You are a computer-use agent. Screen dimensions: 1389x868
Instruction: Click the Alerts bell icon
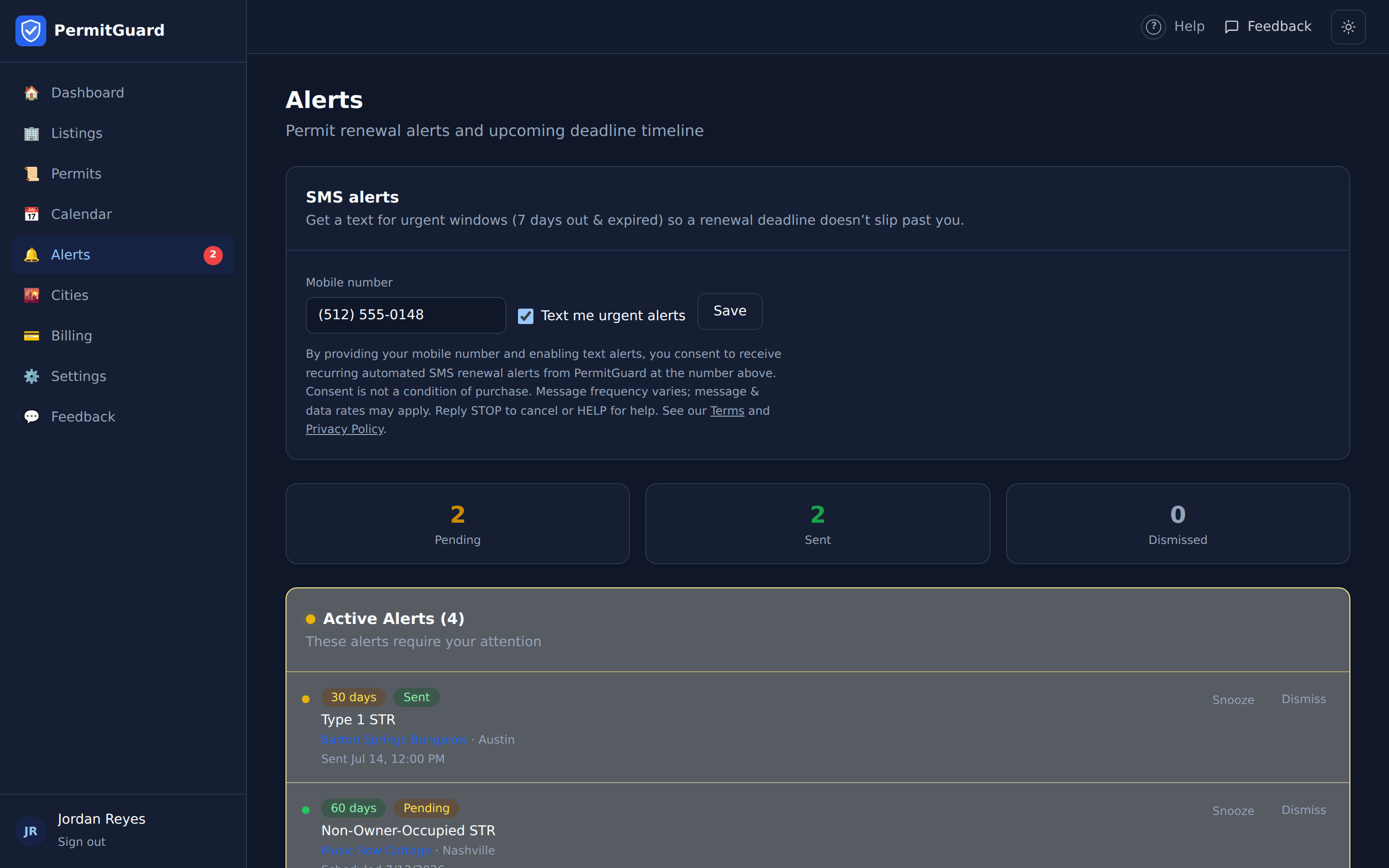(x=31, y=255)
